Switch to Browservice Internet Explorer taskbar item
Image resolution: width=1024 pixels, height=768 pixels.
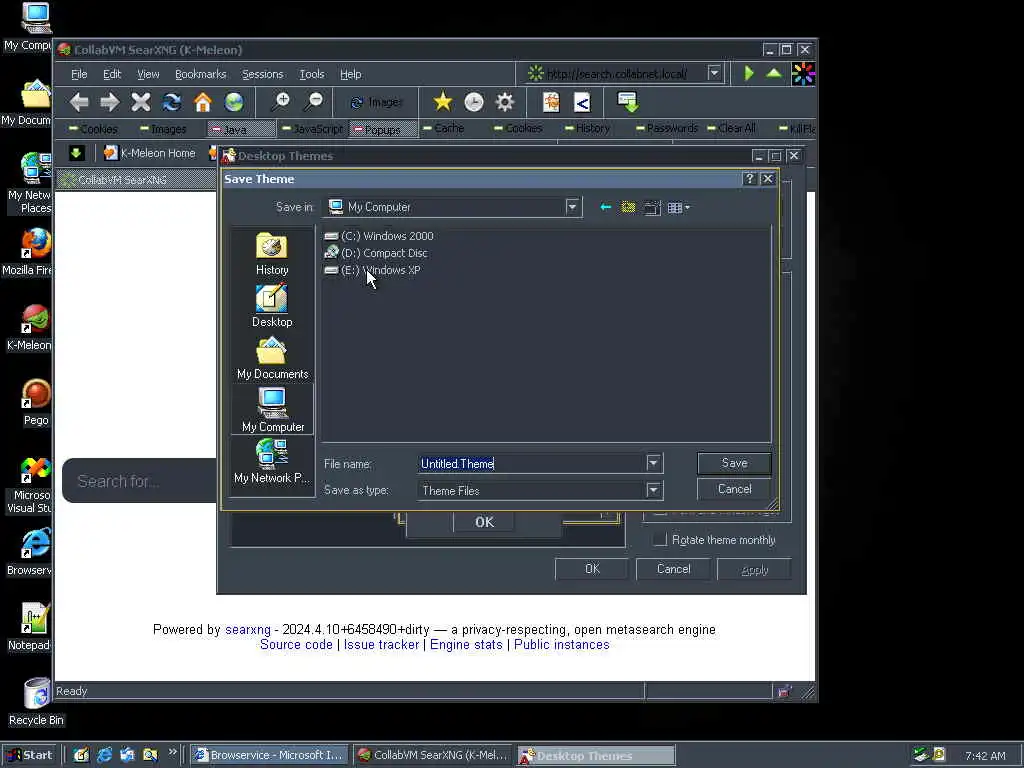pyautogui.click(x=269, y=755)
